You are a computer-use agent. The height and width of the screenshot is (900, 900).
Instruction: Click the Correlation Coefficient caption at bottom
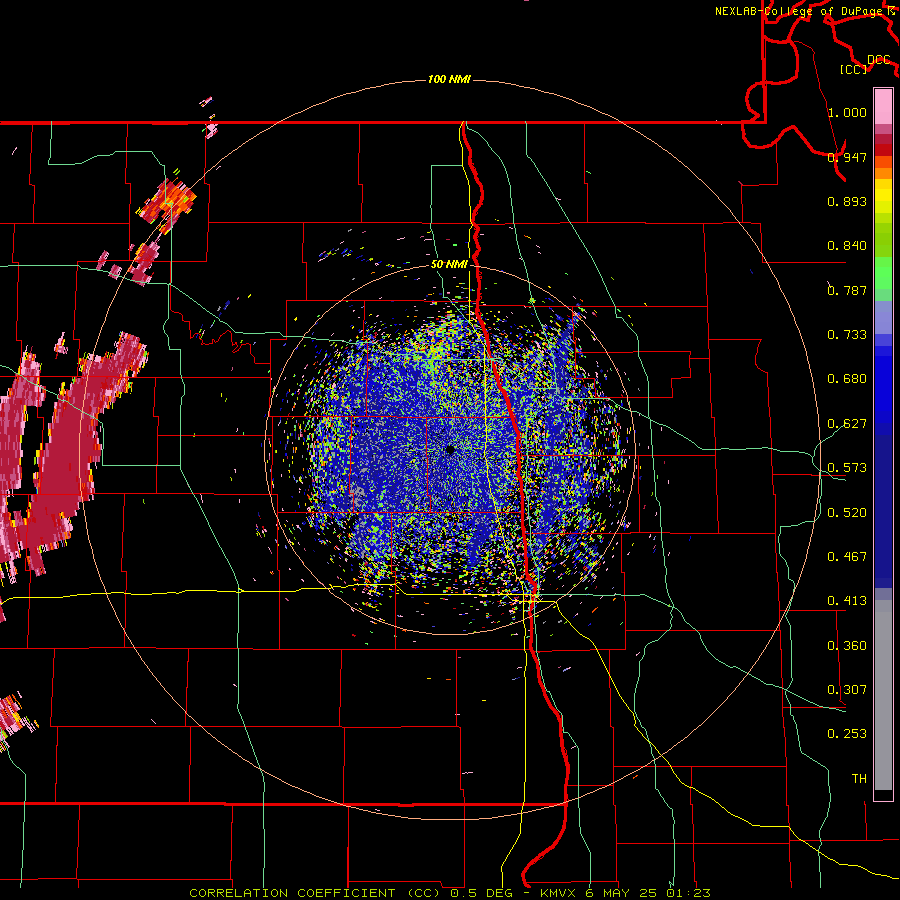450,893
